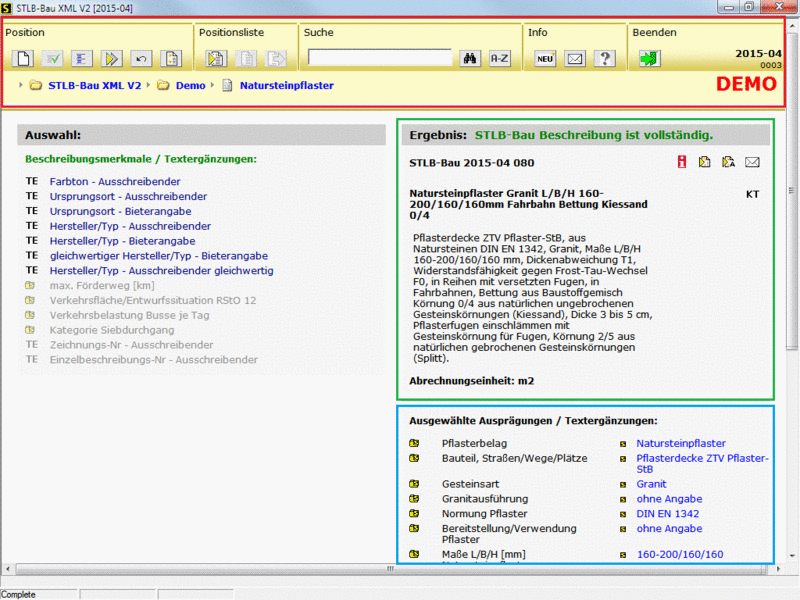Open help with the question mark icon
Viewport: 800px width, 600px height.
(605, 59)
